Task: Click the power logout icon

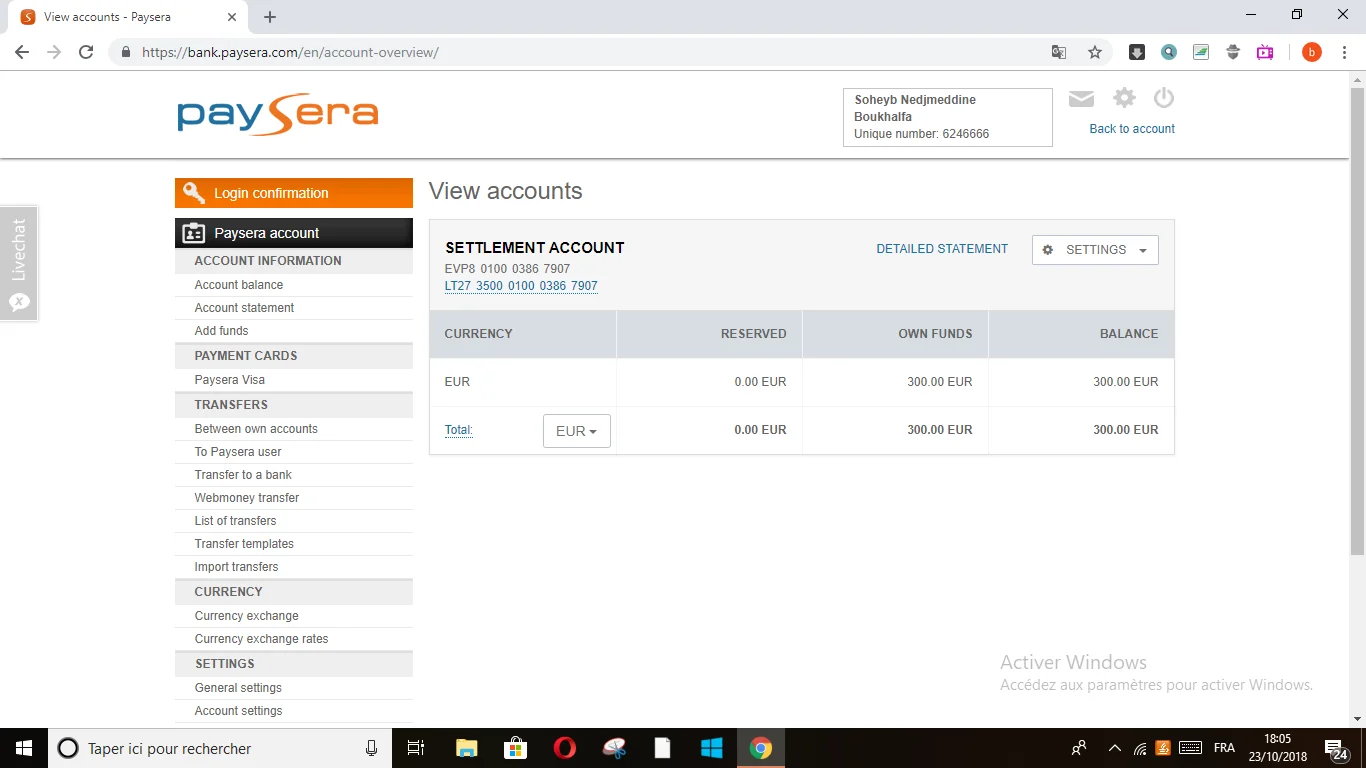Action: pyautogui.click(x=1163, y=98)
